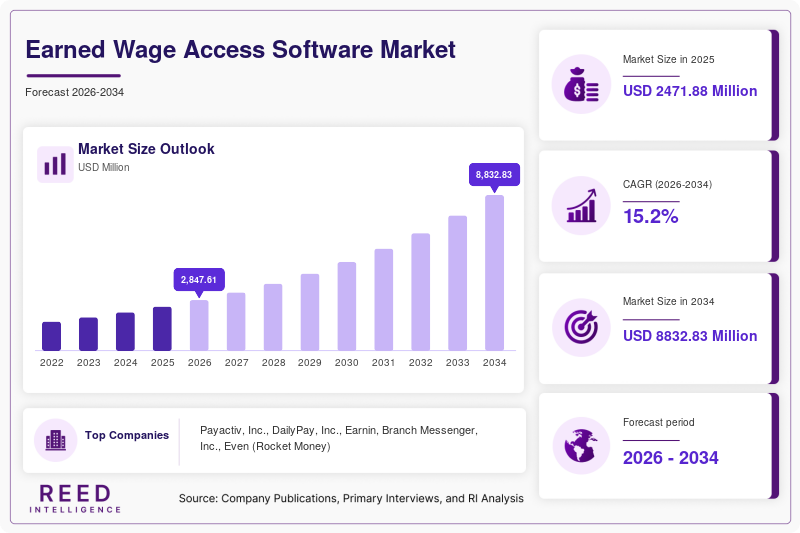The height and width of the screenshot is (533, 800).
Task: Click the CAGR (2026-2034) label
Action: pyautogui.click(x=667, y=185)
